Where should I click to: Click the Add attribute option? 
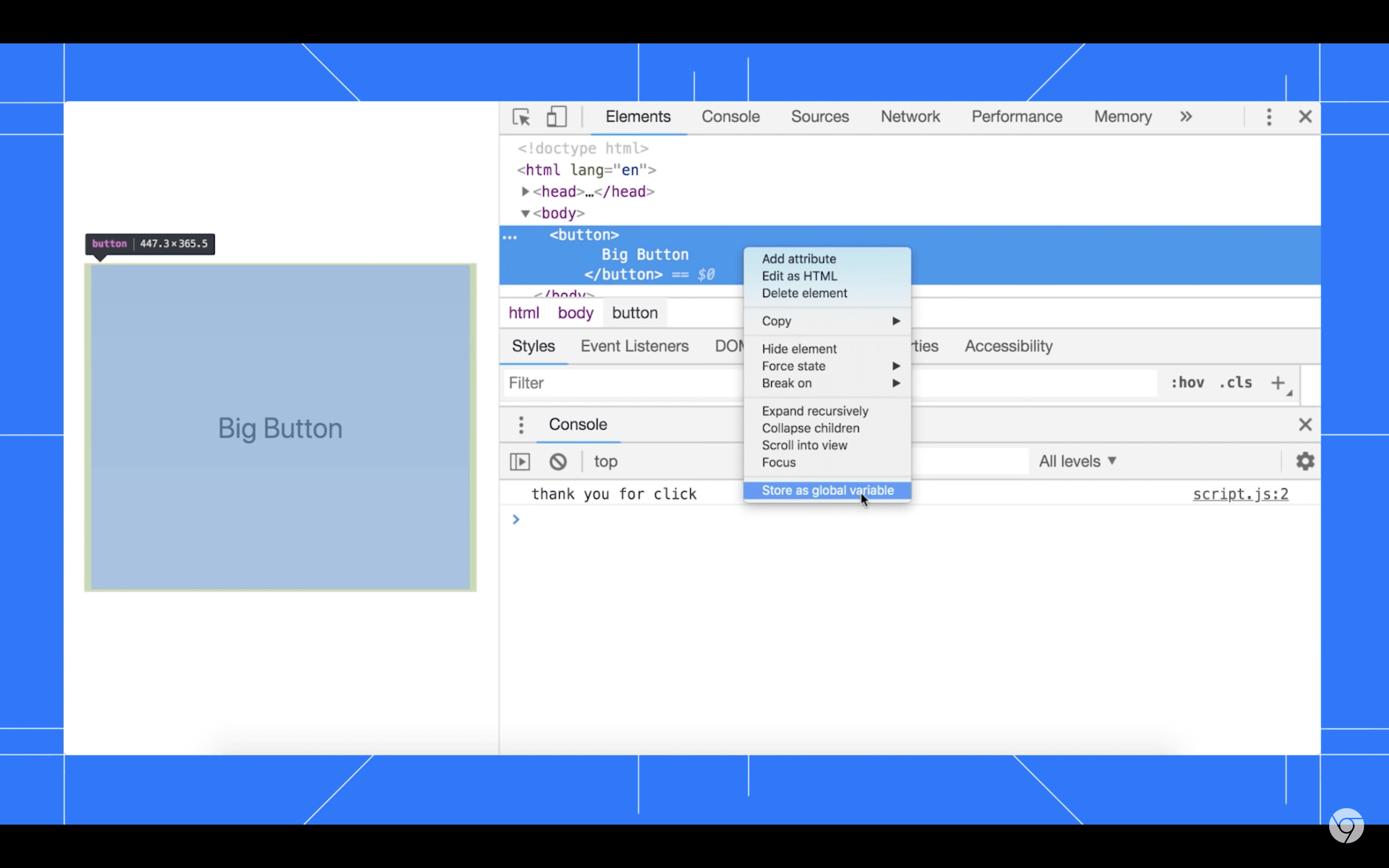[799, 258]
